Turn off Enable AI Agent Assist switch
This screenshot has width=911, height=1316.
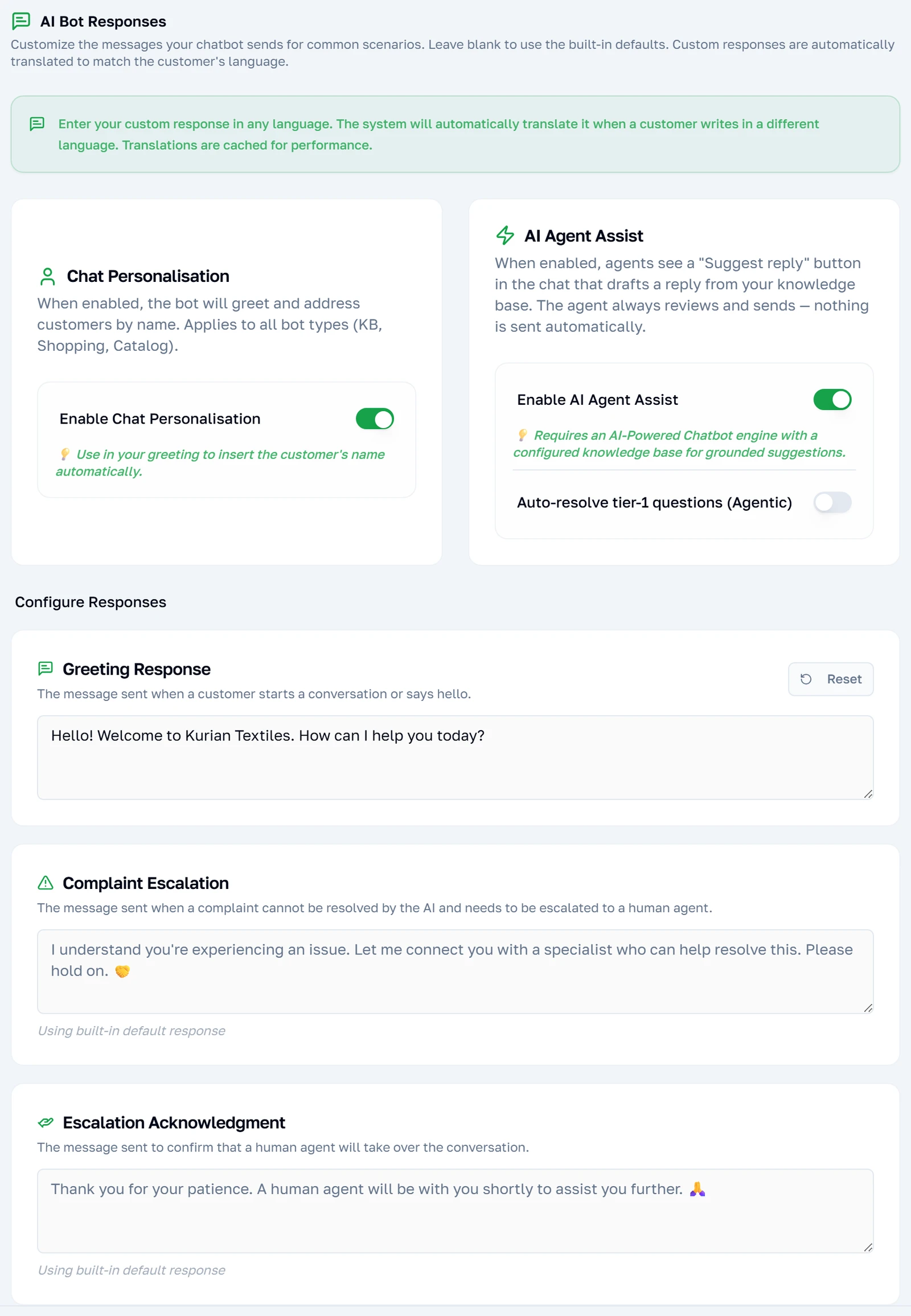click(x=832, y=400)
